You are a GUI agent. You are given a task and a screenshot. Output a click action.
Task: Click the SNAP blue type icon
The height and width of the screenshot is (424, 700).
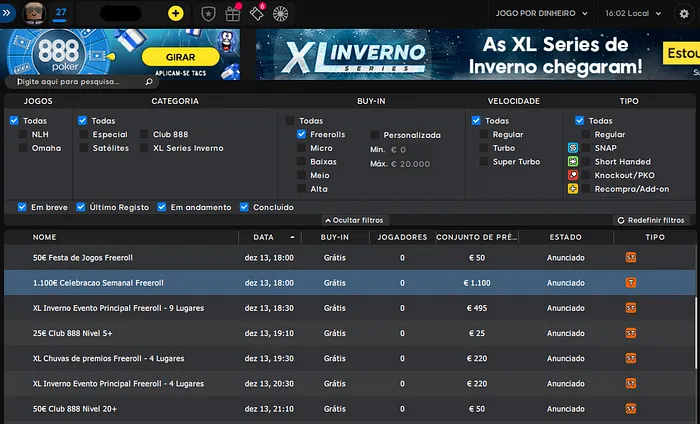tap(573, 148)
